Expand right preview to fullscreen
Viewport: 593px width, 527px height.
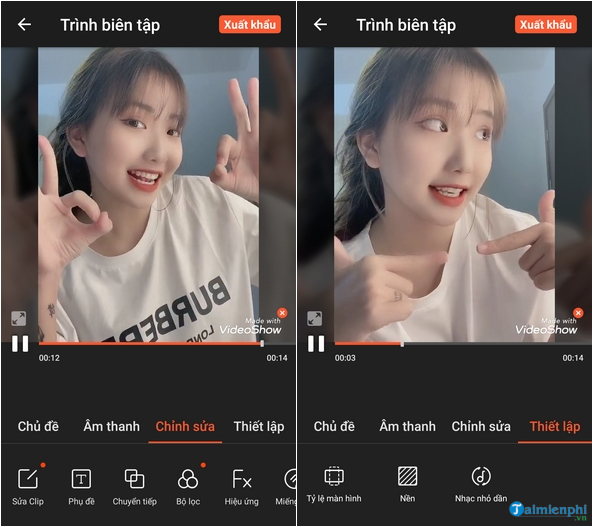tap(314, 319)
